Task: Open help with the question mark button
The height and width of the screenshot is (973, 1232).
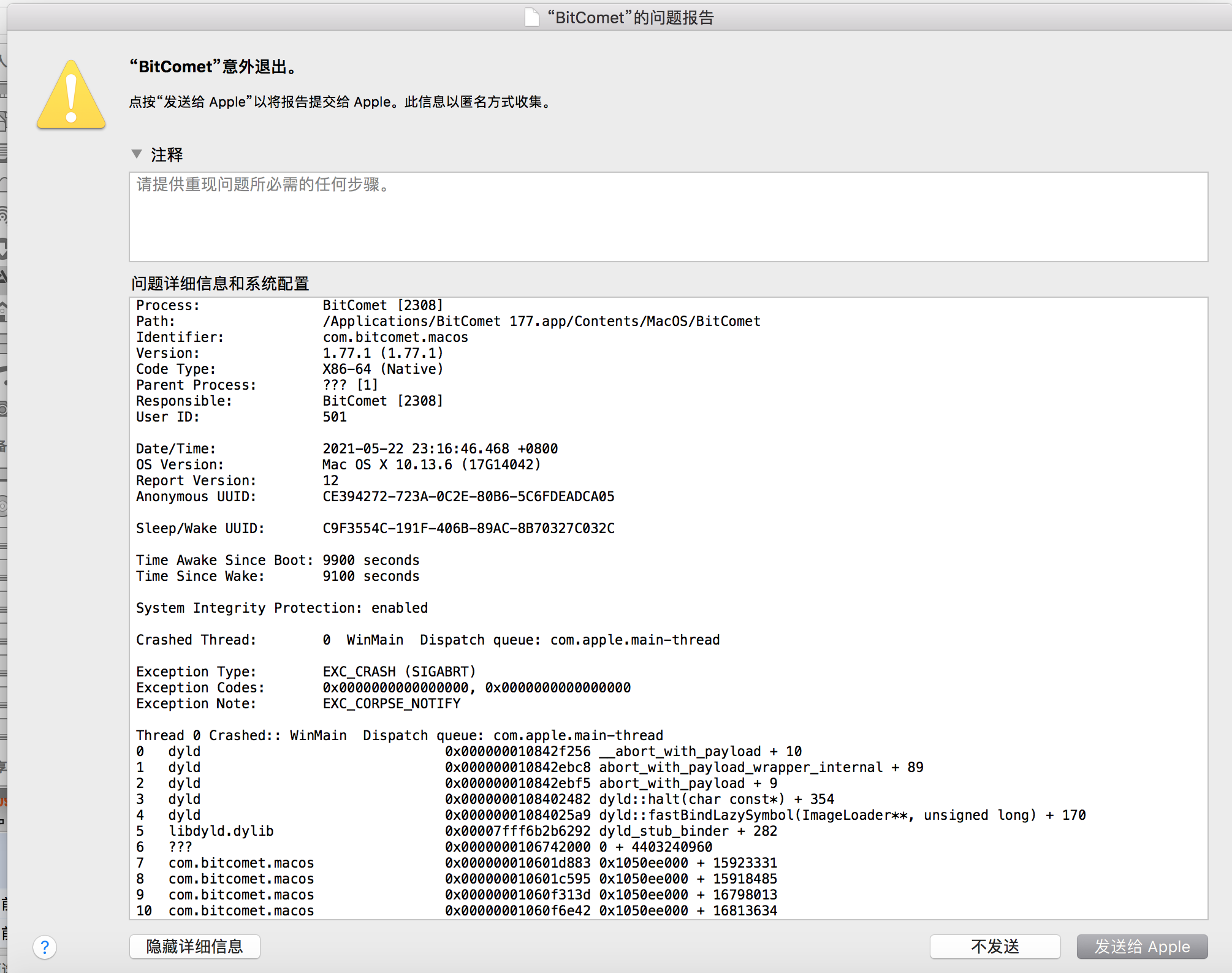Action: (45, 947)
